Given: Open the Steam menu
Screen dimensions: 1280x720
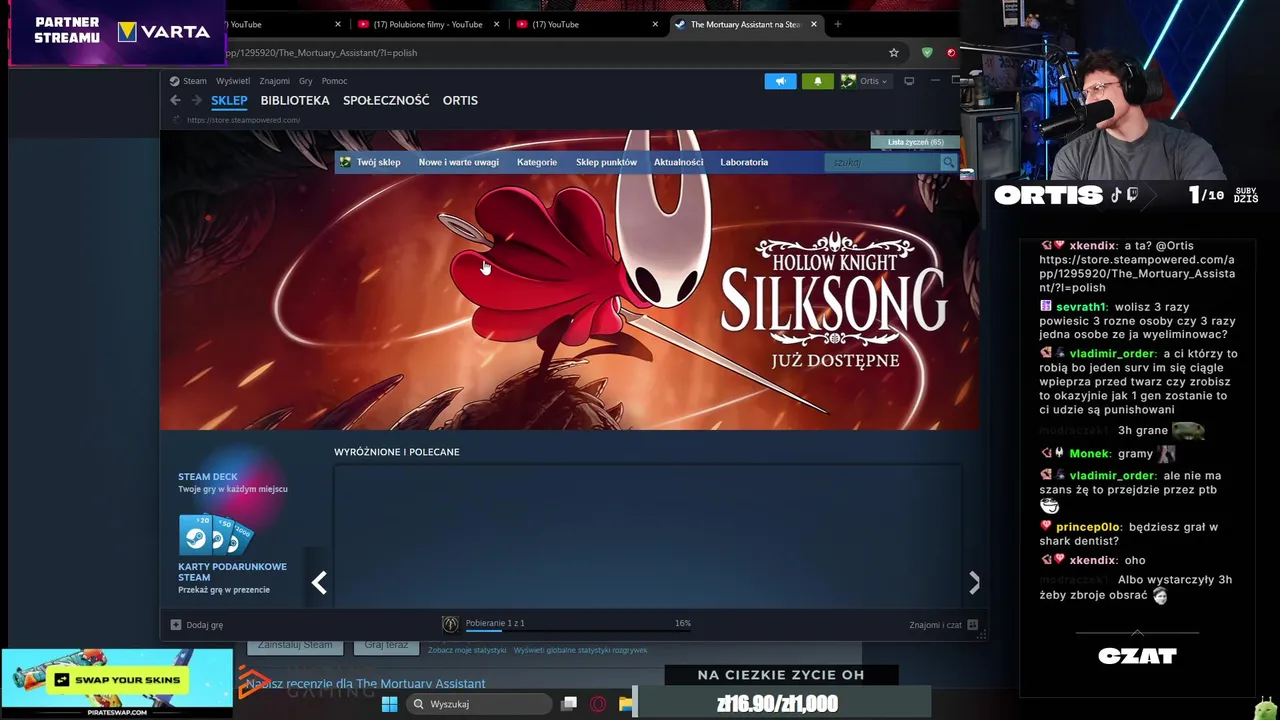Looking at the screenshot, I should (x=195, y=81).
